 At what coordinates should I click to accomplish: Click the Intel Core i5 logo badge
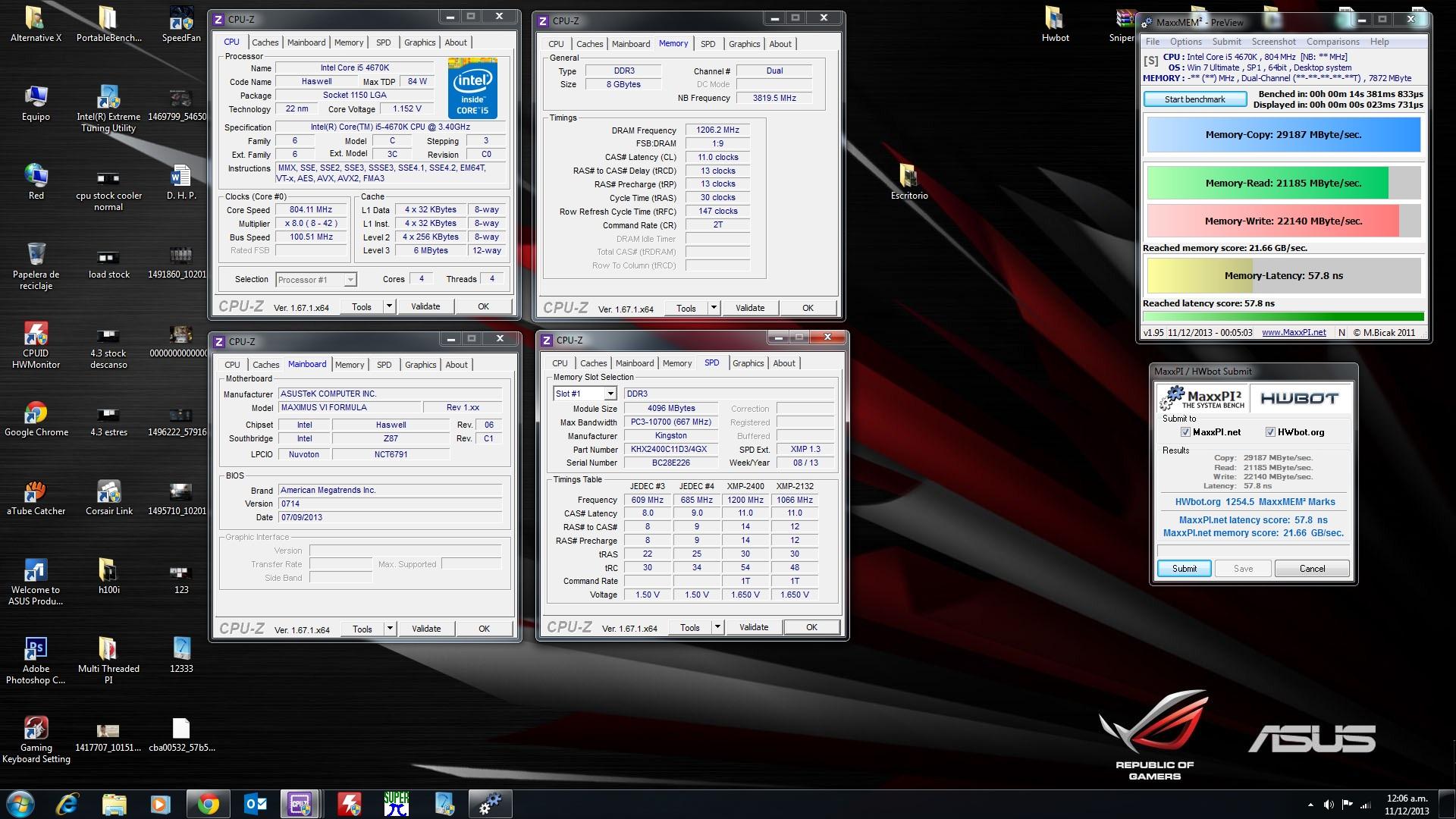(x=472, y=87)
